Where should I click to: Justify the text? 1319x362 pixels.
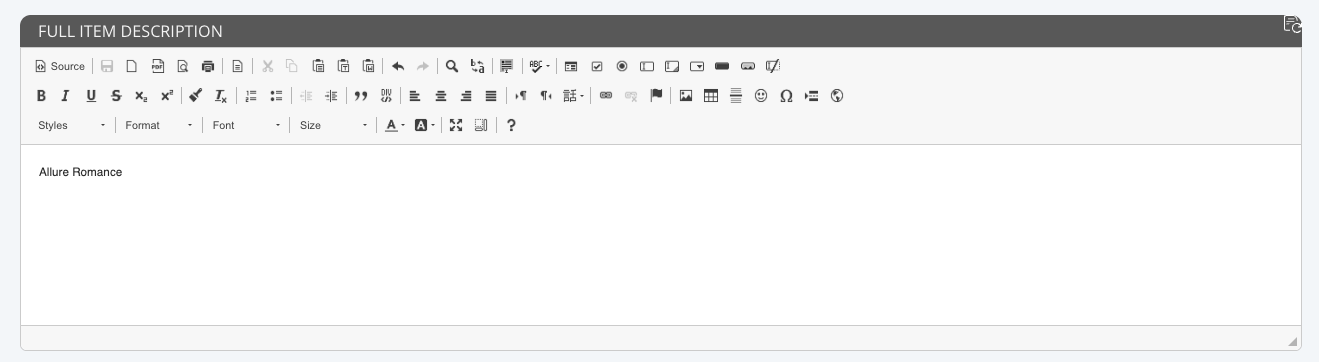pos(491,96)
